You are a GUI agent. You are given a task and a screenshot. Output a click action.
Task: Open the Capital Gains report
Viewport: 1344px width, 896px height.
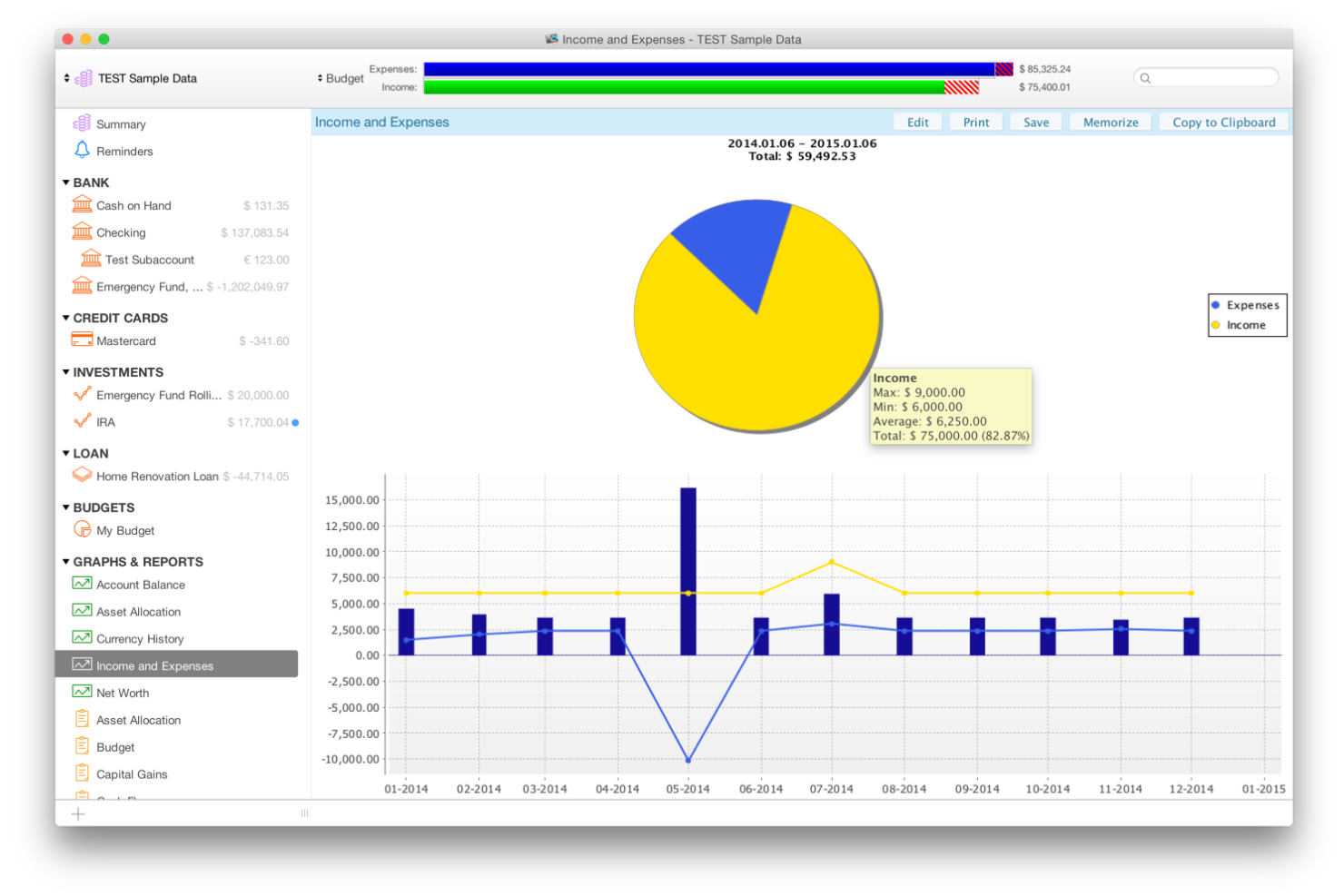click(x=131, y=773)
